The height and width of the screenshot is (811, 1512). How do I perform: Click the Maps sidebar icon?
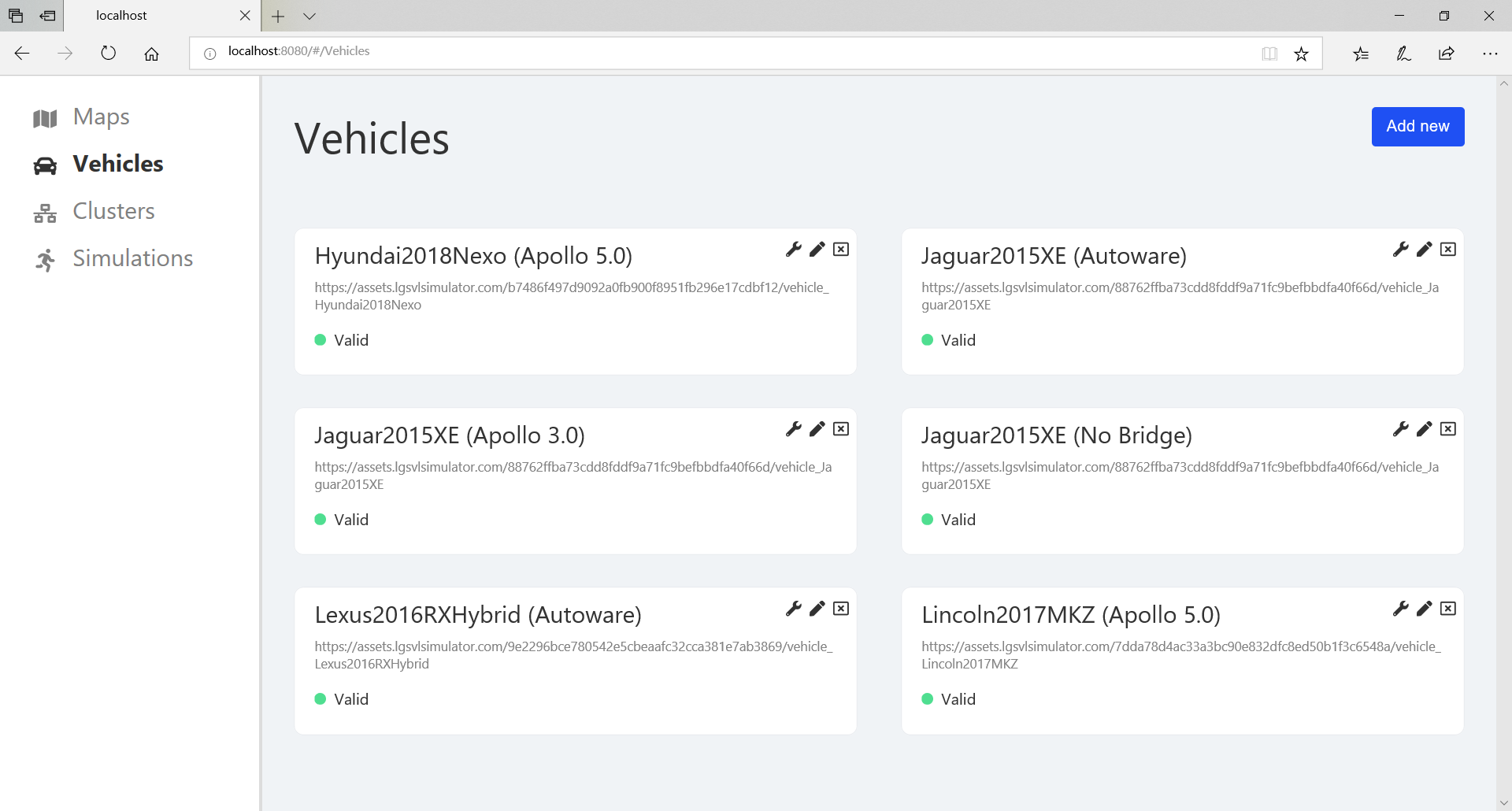[45, 118]
